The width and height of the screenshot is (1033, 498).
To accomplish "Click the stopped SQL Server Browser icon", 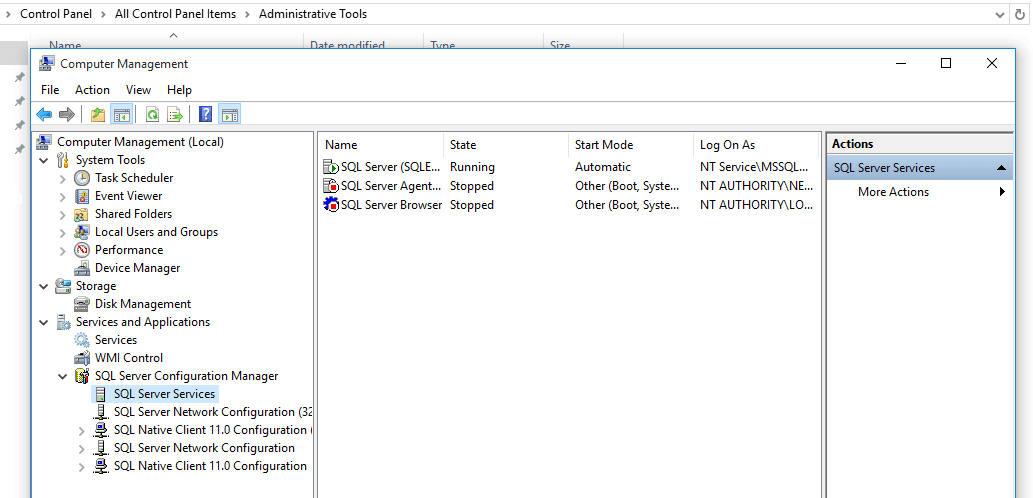I will [331, 205].
